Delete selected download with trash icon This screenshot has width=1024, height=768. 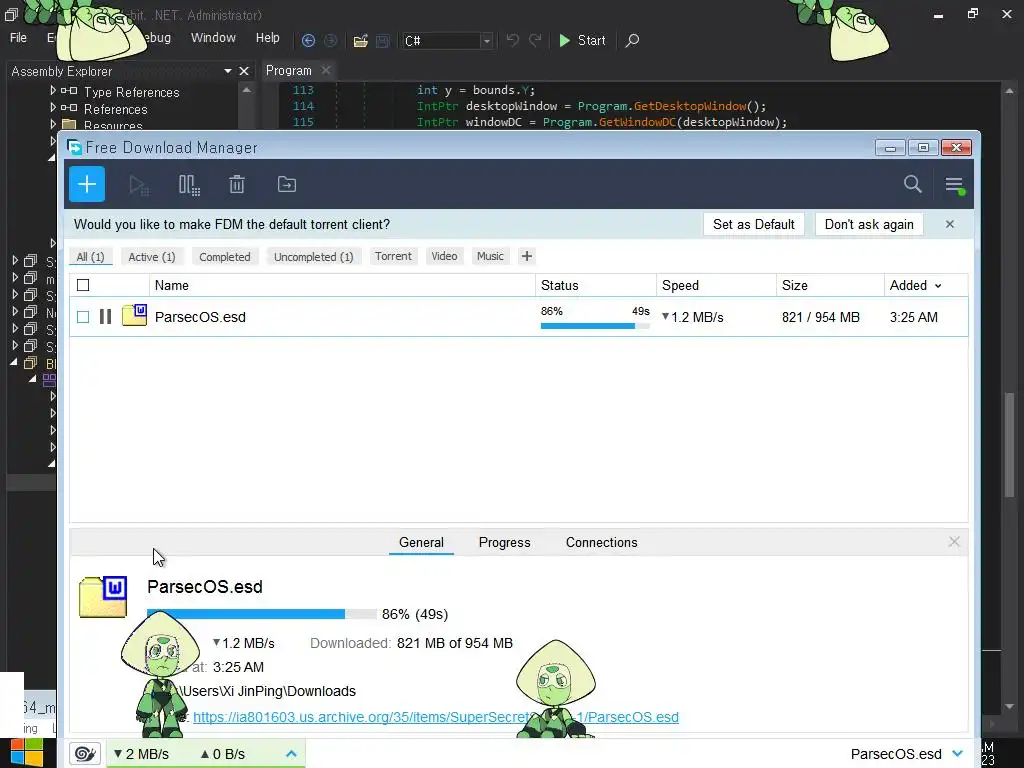coord(237,185)
